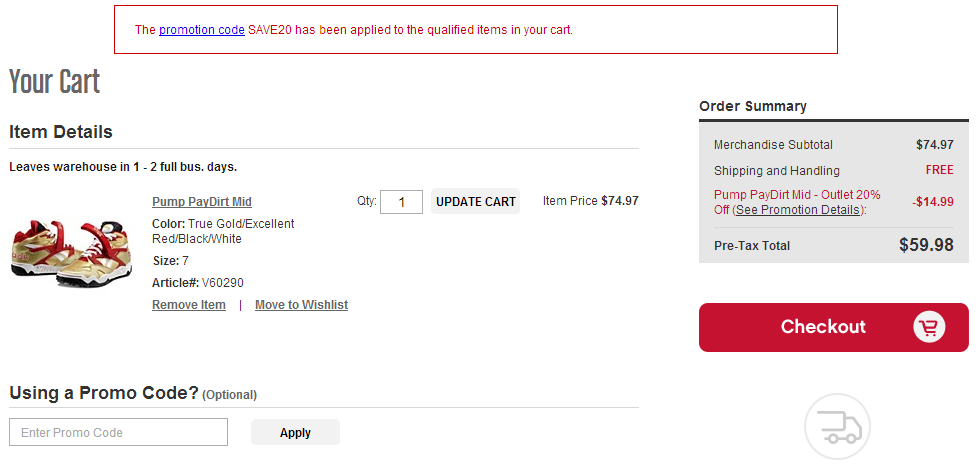Click the UPDATE CART button
Screen dimensions: 978x466
pyautogui.click(x=475, y=201)
